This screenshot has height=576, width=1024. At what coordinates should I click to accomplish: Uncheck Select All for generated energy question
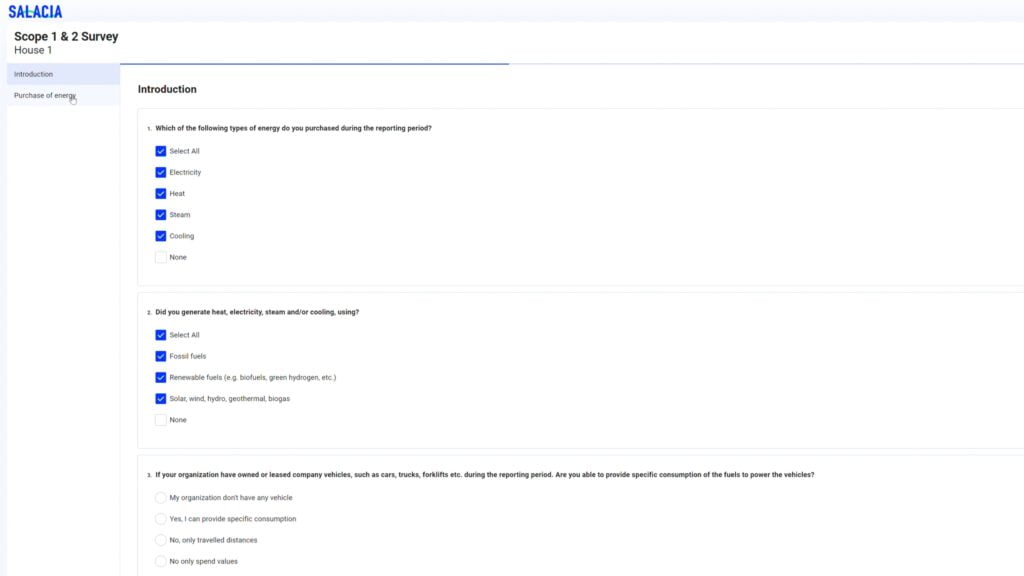click(x=161, y=335)
